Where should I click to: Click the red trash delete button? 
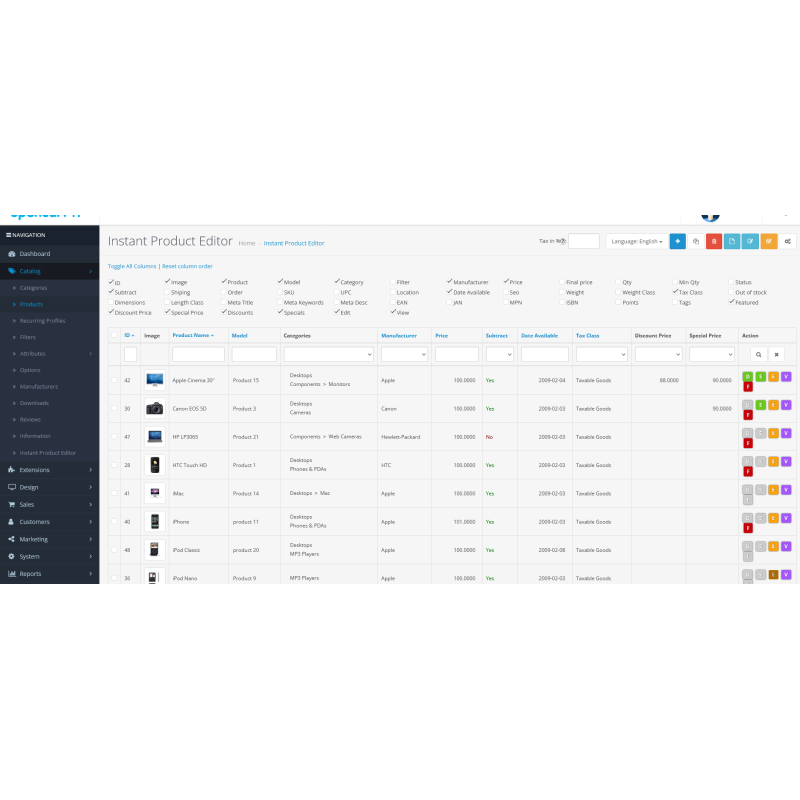coord(713,241)
